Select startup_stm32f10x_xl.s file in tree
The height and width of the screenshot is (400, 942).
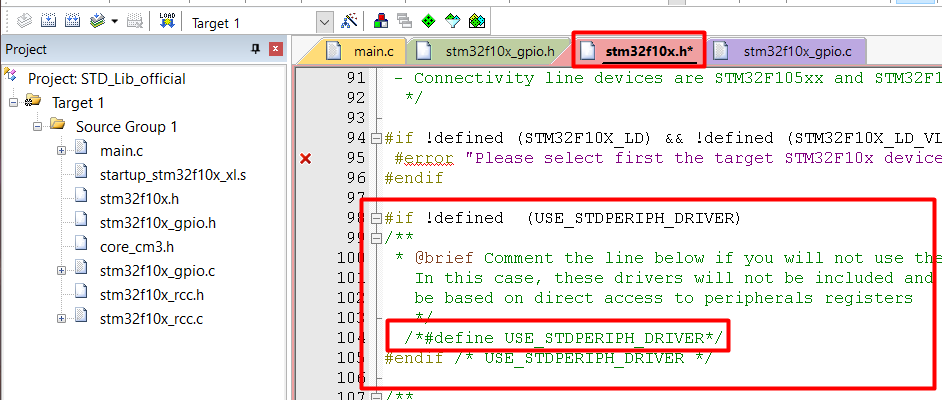[173, 175]
